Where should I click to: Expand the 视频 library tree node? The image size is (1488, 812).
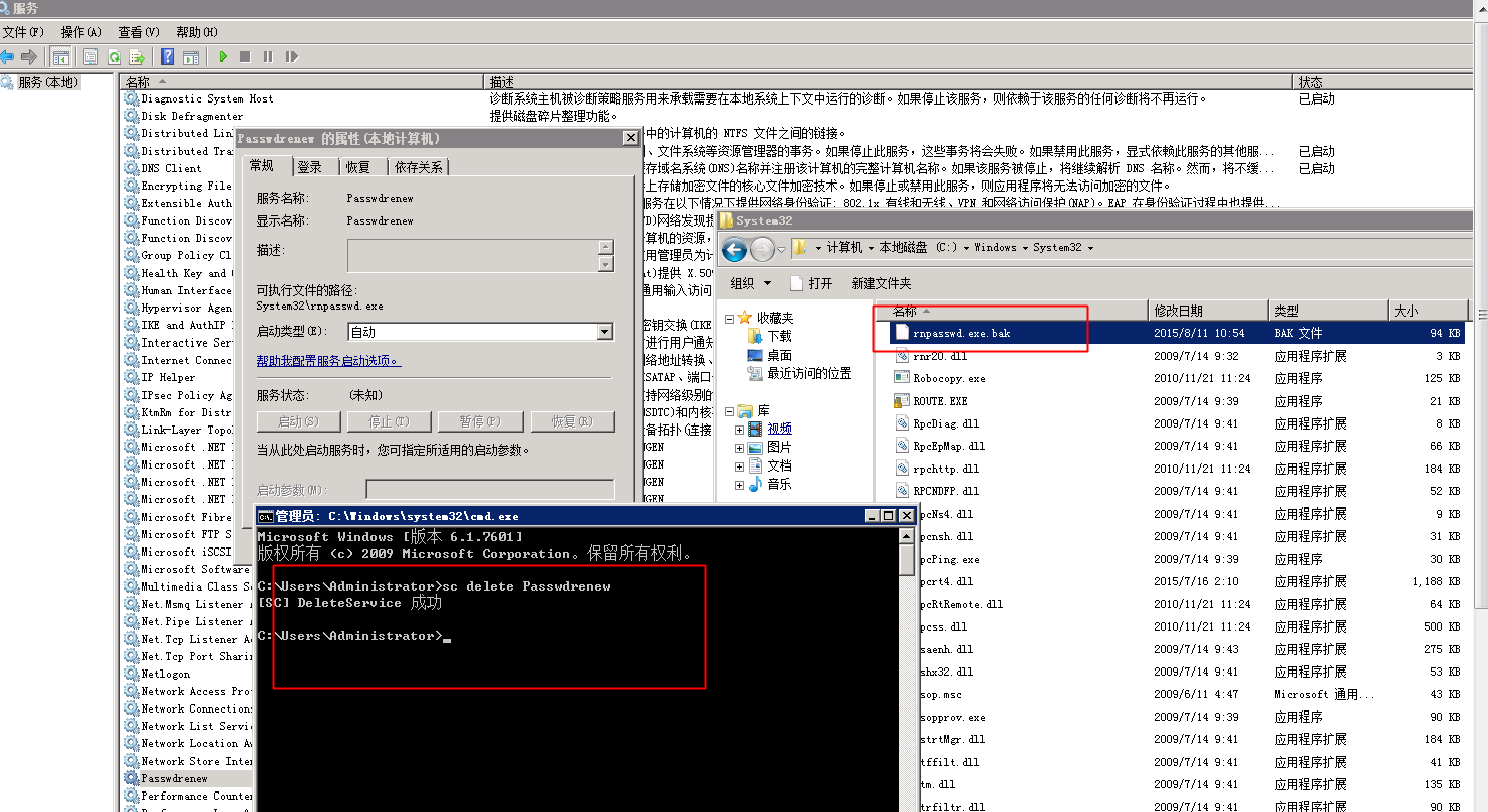pyautogui.click(x=740, y=430)
